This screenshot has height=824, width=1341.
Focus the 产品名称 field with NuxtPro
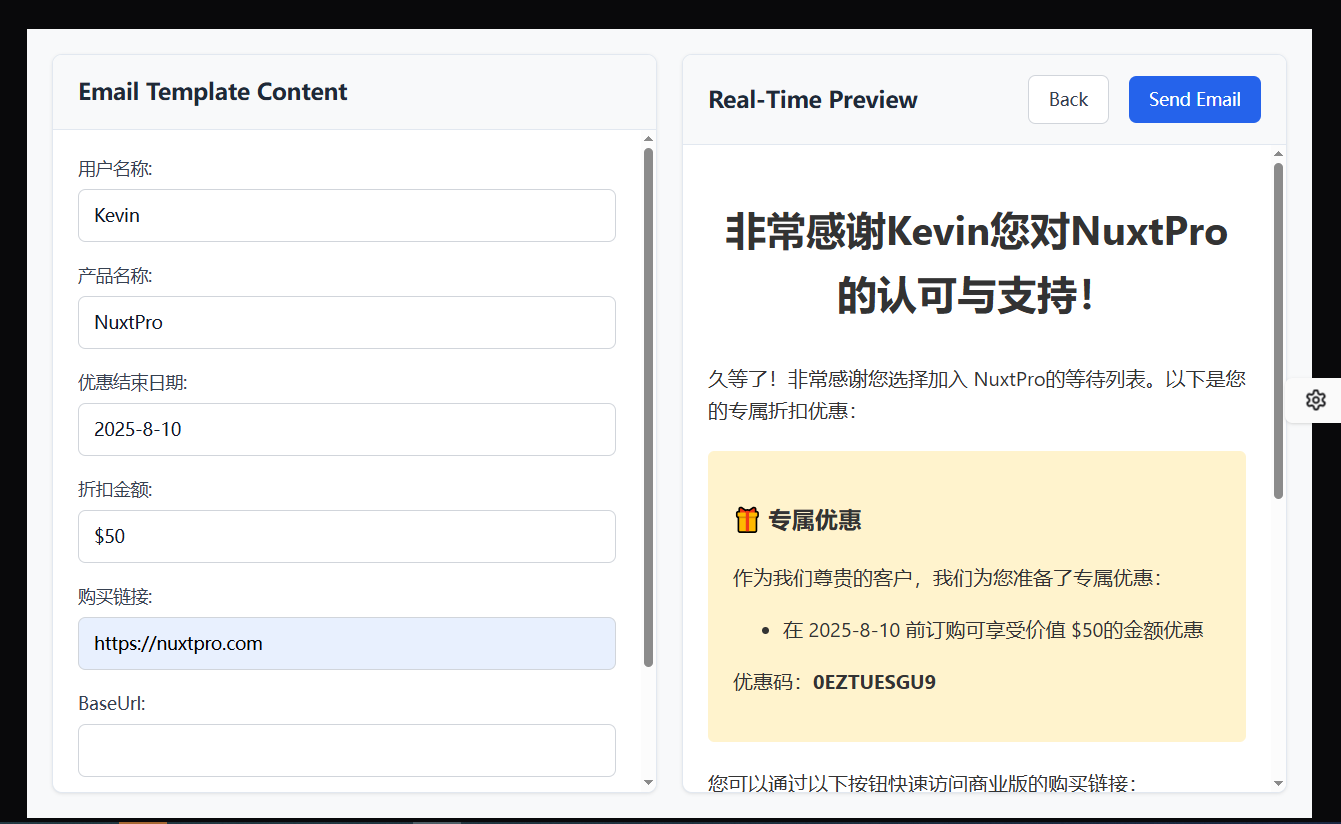point(347,322)
